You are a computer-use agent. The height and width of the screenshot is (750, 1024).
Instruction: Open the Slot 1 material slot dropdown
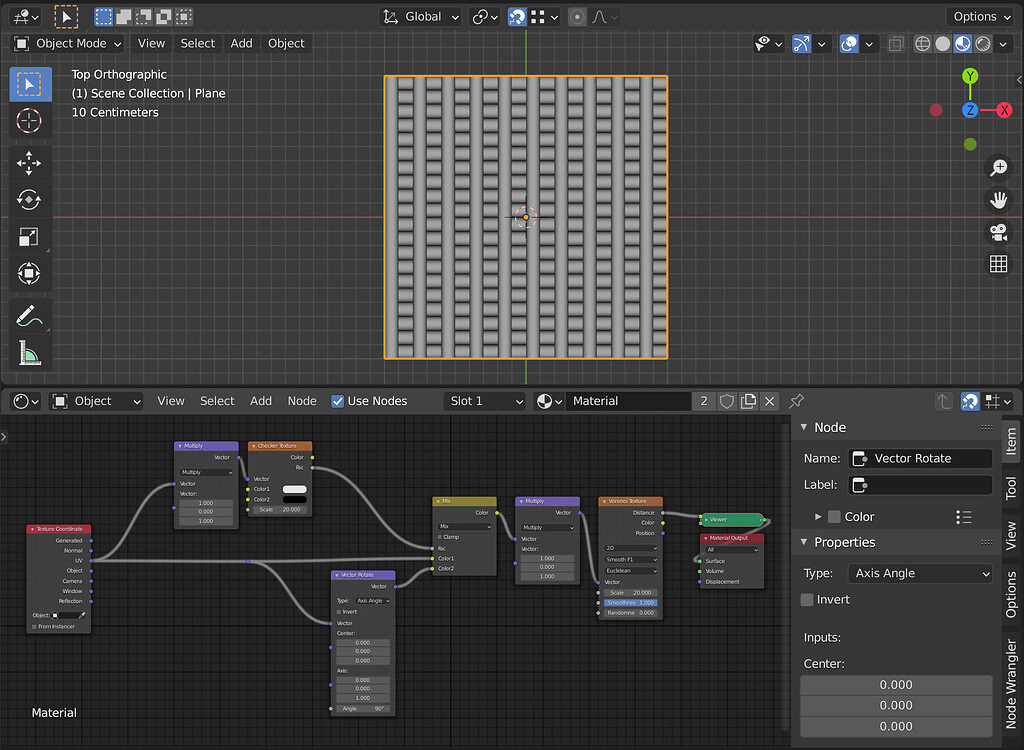point(485,401)
